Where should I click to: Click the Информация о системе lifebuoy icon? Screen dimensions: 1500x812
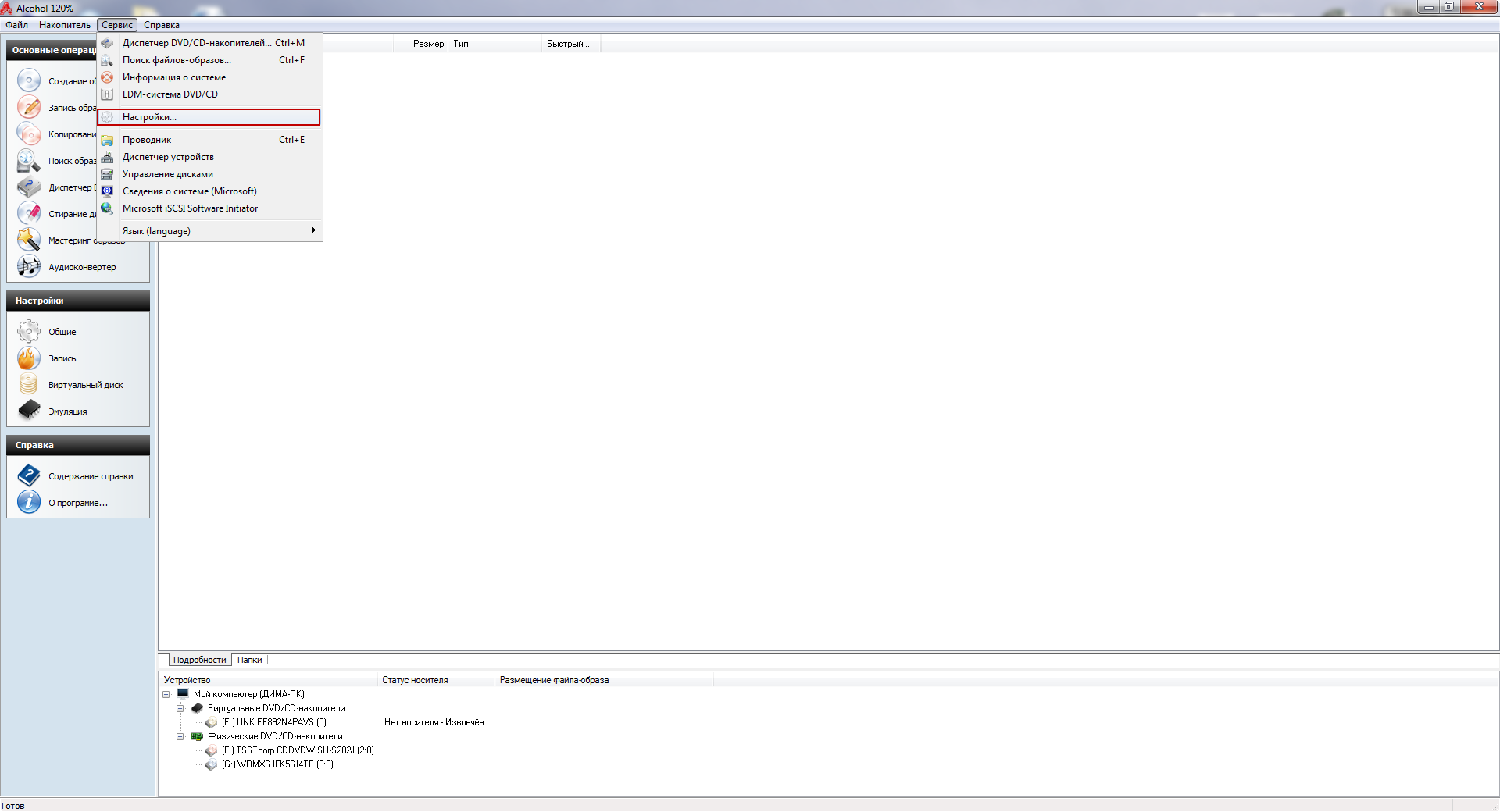[x=107, y=77]
